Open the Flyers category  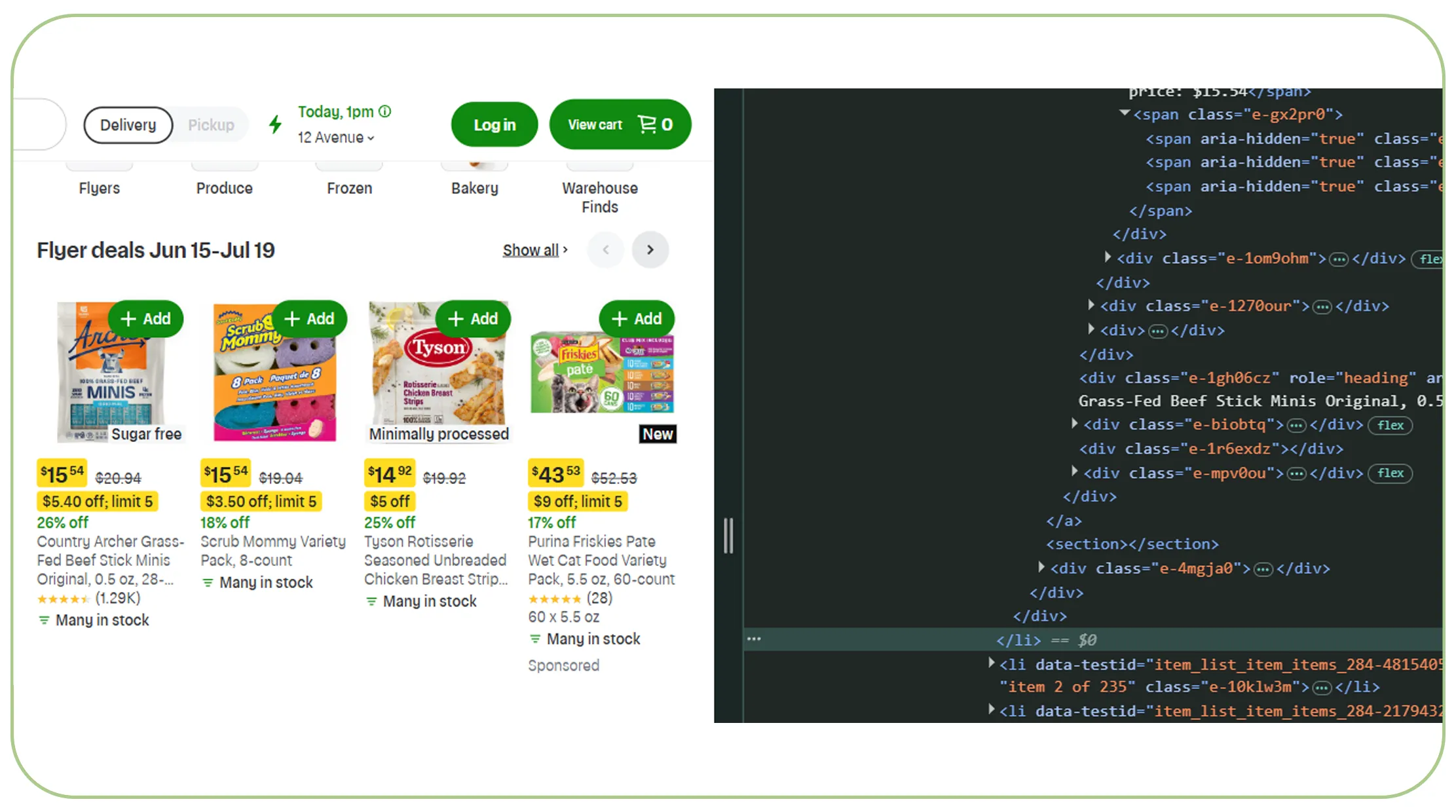pos(100,188)
